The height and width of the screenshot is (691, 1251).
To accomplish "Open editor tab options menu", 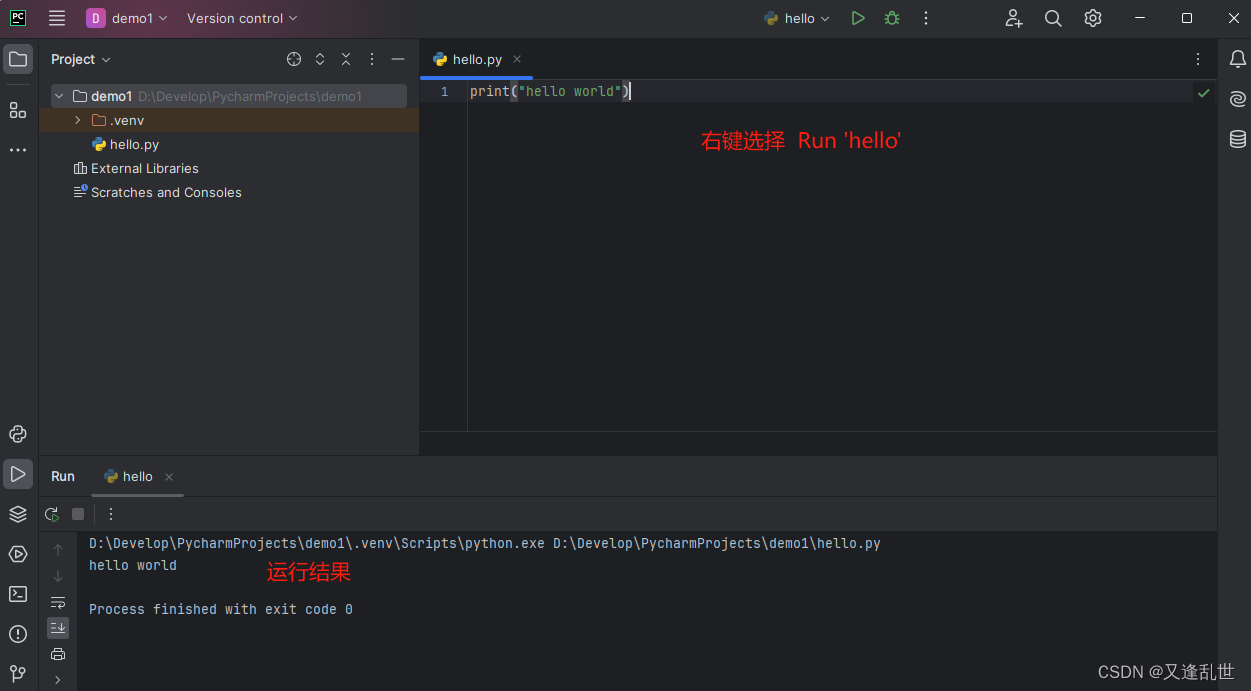I will pos(1198,59).
